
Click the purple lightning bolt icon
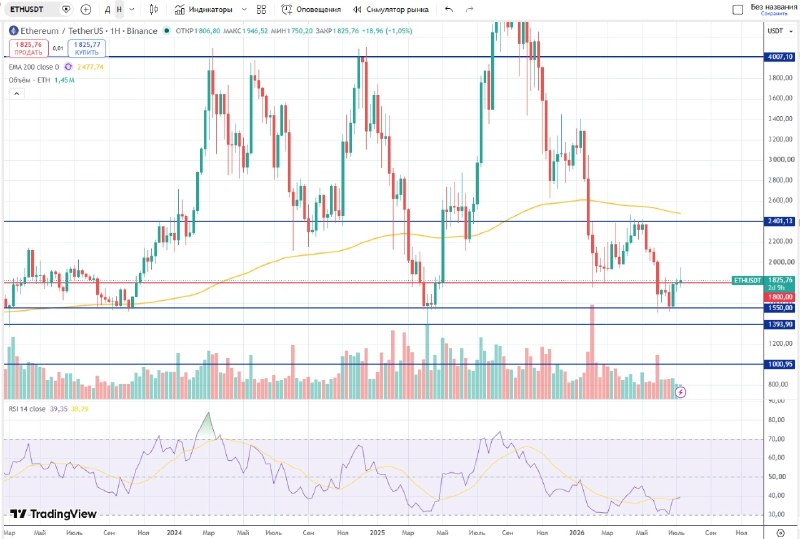coord(680,392)
